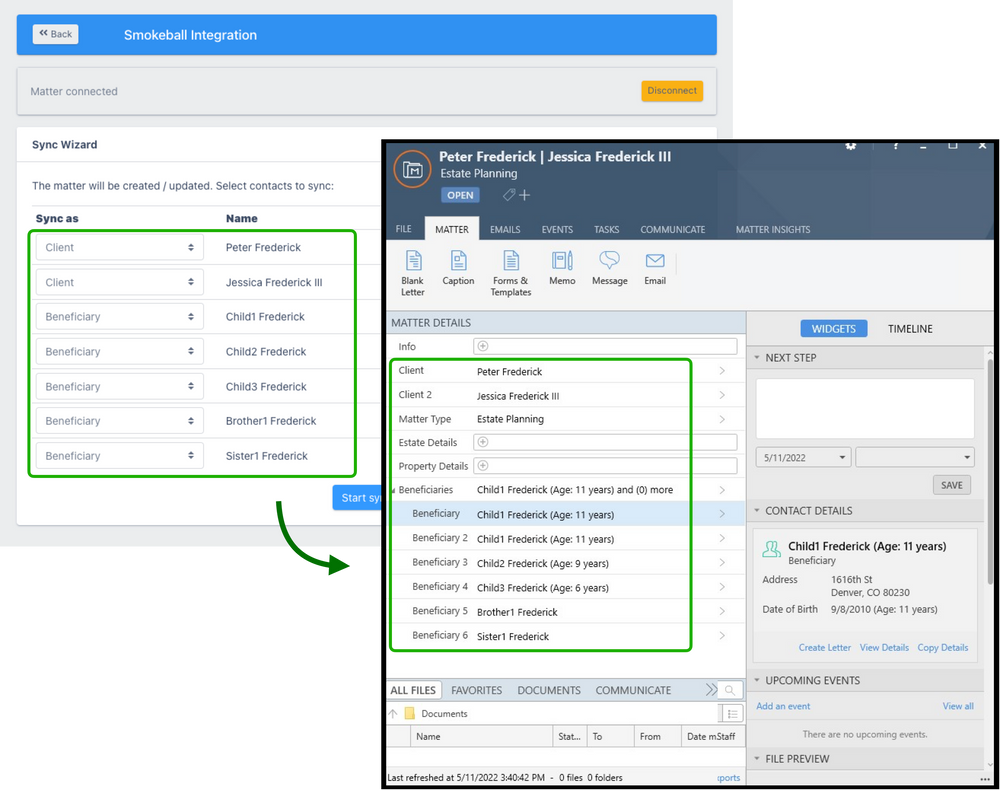This screenshot has height=790, width=1000.
Task: Open the date dropdown showing 5/11/2022
Action: (x=803, y=457)
